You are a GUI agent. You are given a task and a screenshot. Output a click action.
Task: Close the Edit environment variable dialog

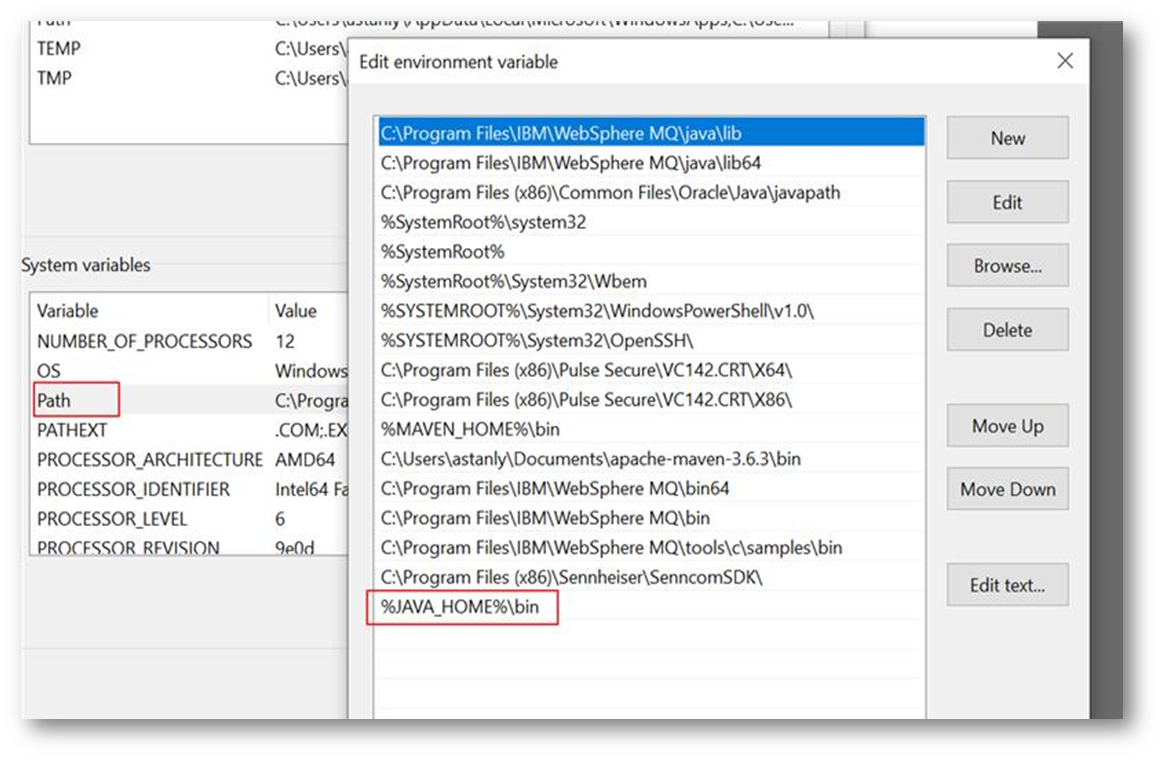click(x=1065, y=61)
